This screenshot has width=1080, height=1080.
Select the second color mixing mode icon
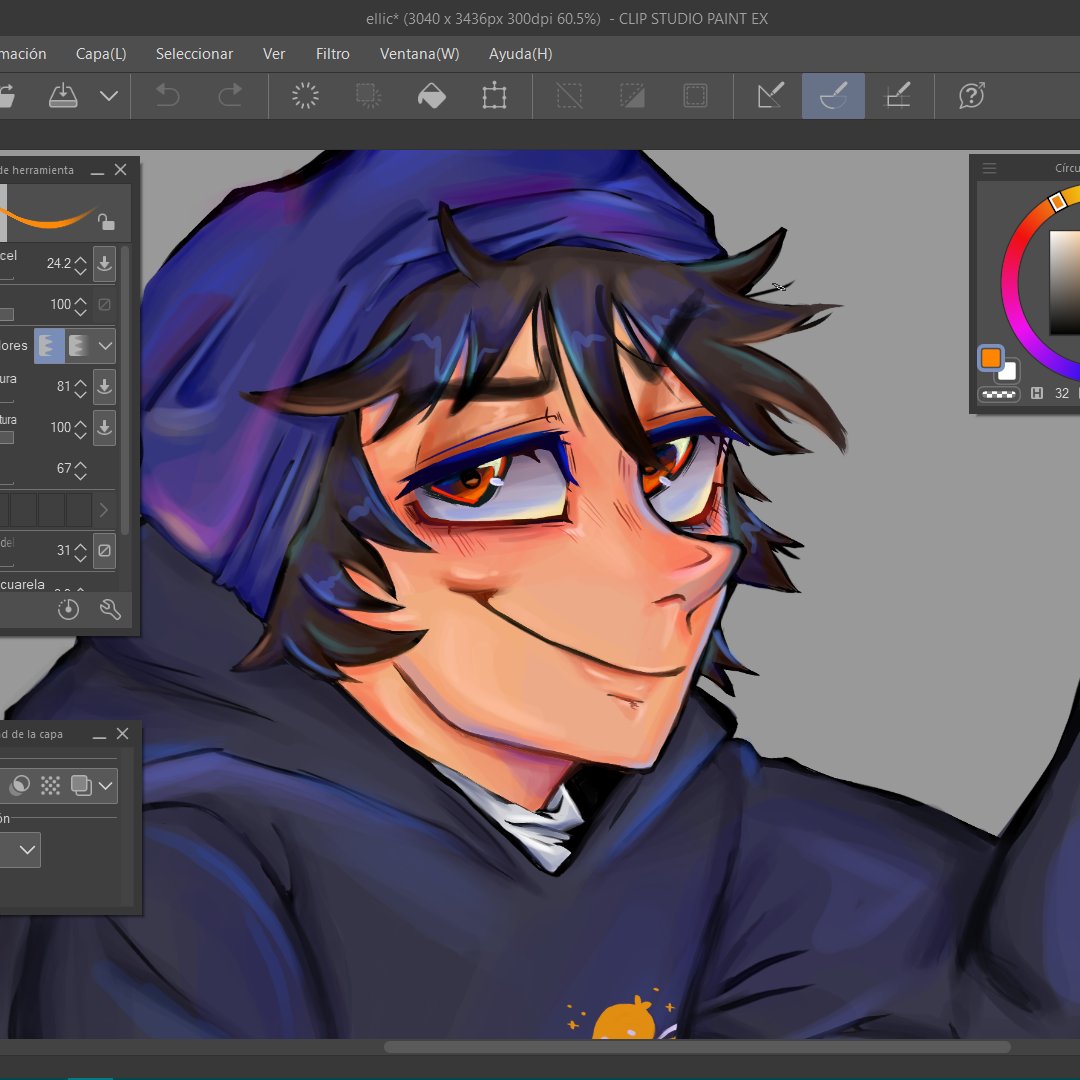79,345
